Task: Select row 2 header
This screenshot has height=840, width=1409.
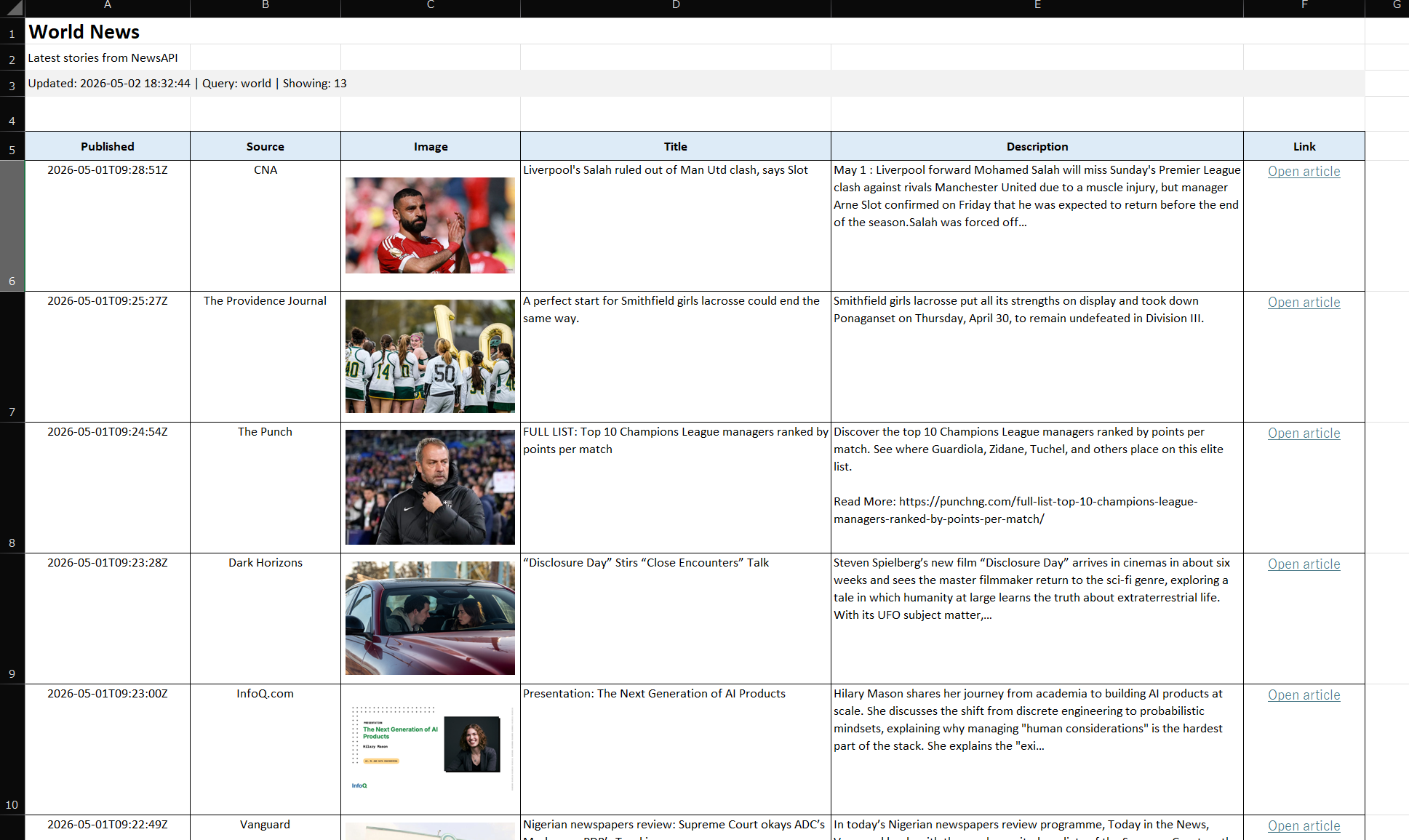Action: 12,57
